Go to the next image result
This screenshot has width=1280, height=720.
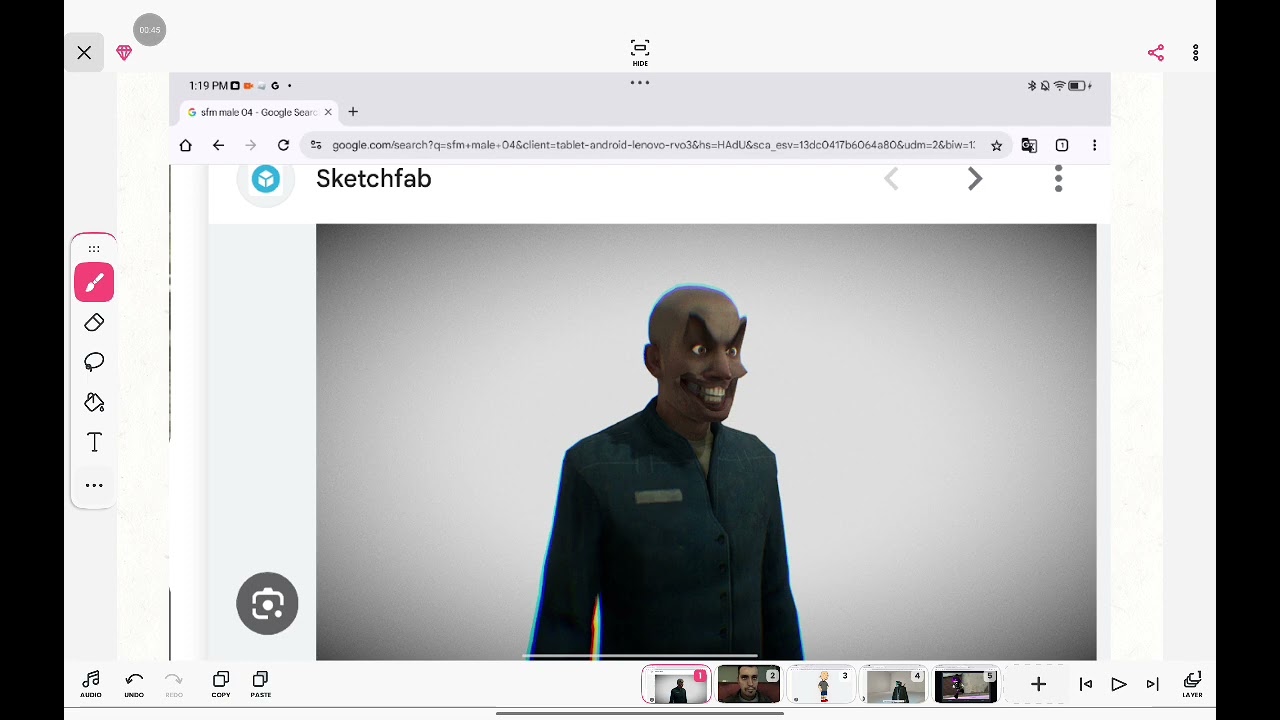pyautogui.click(x=975, y=179)
